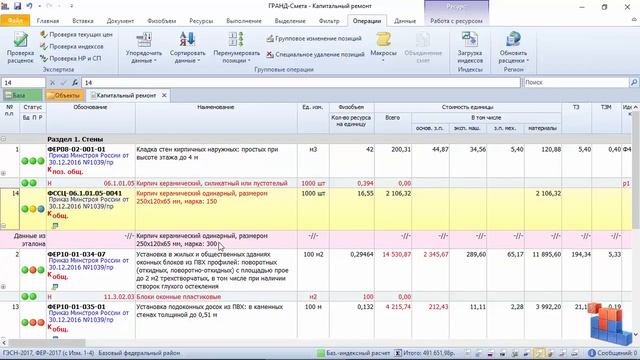Viewport: 640px width, 360px height.
Task: Run Проверка НР и СП
Action: [71, 58]
